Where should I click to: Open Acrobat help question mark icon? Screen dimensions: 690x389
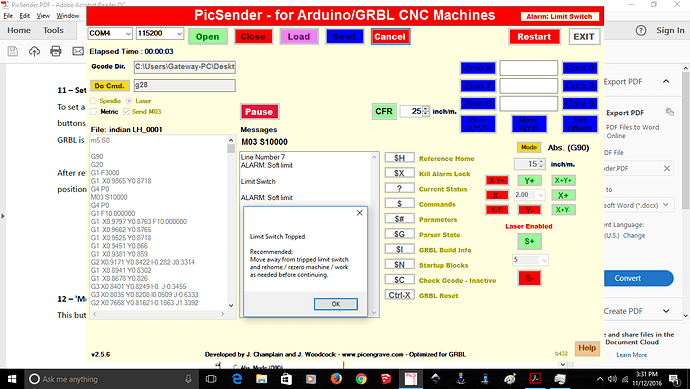(x=641, y=31)
